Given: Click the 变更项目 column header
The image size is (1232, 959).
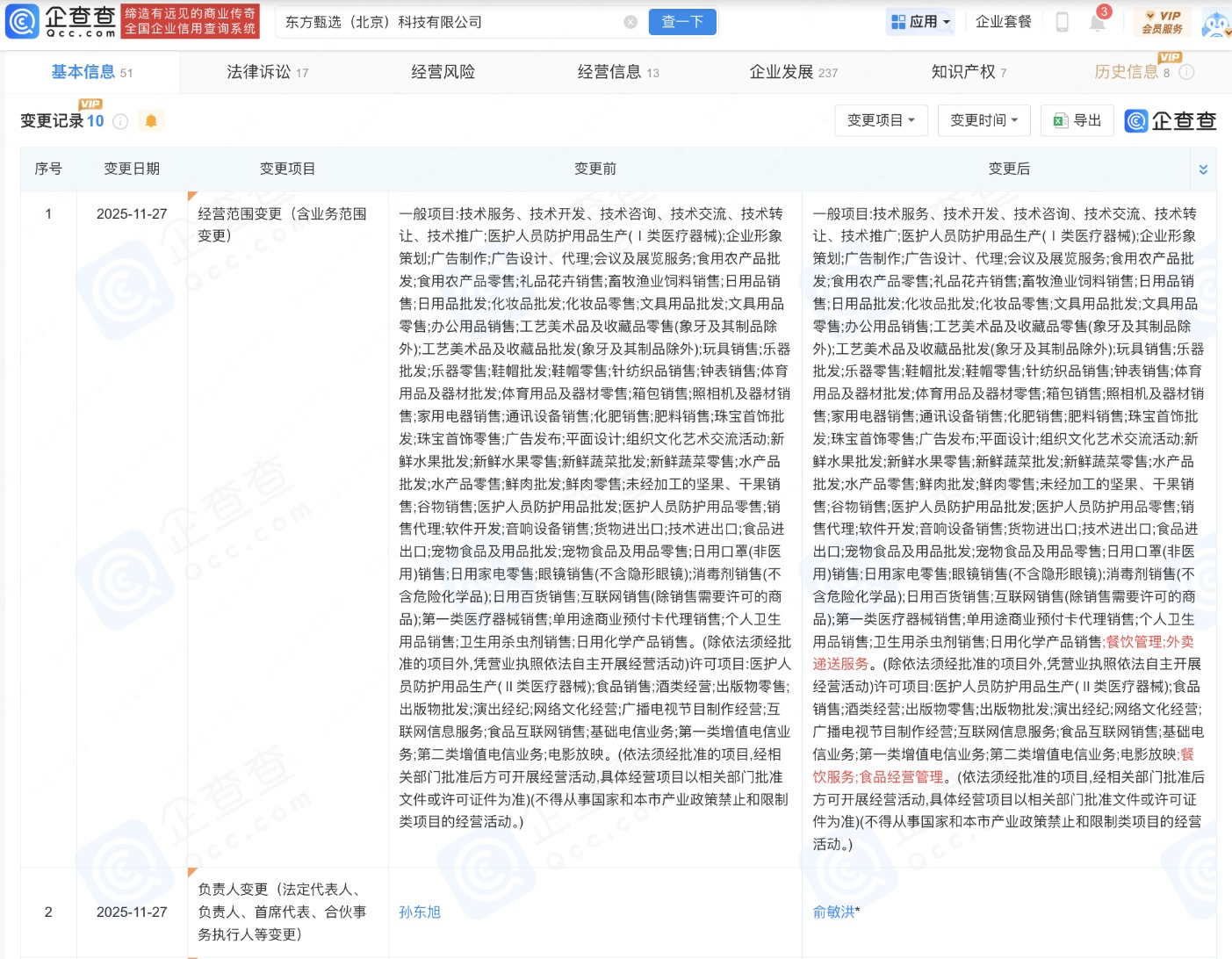Looking at the screenshot, I should [x=287, y=169].
